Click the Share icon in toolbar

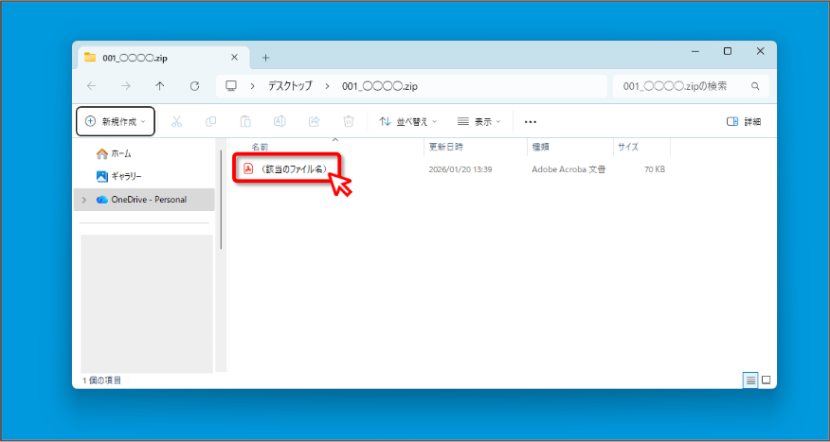pyautogui.click(x=314, y=121)
